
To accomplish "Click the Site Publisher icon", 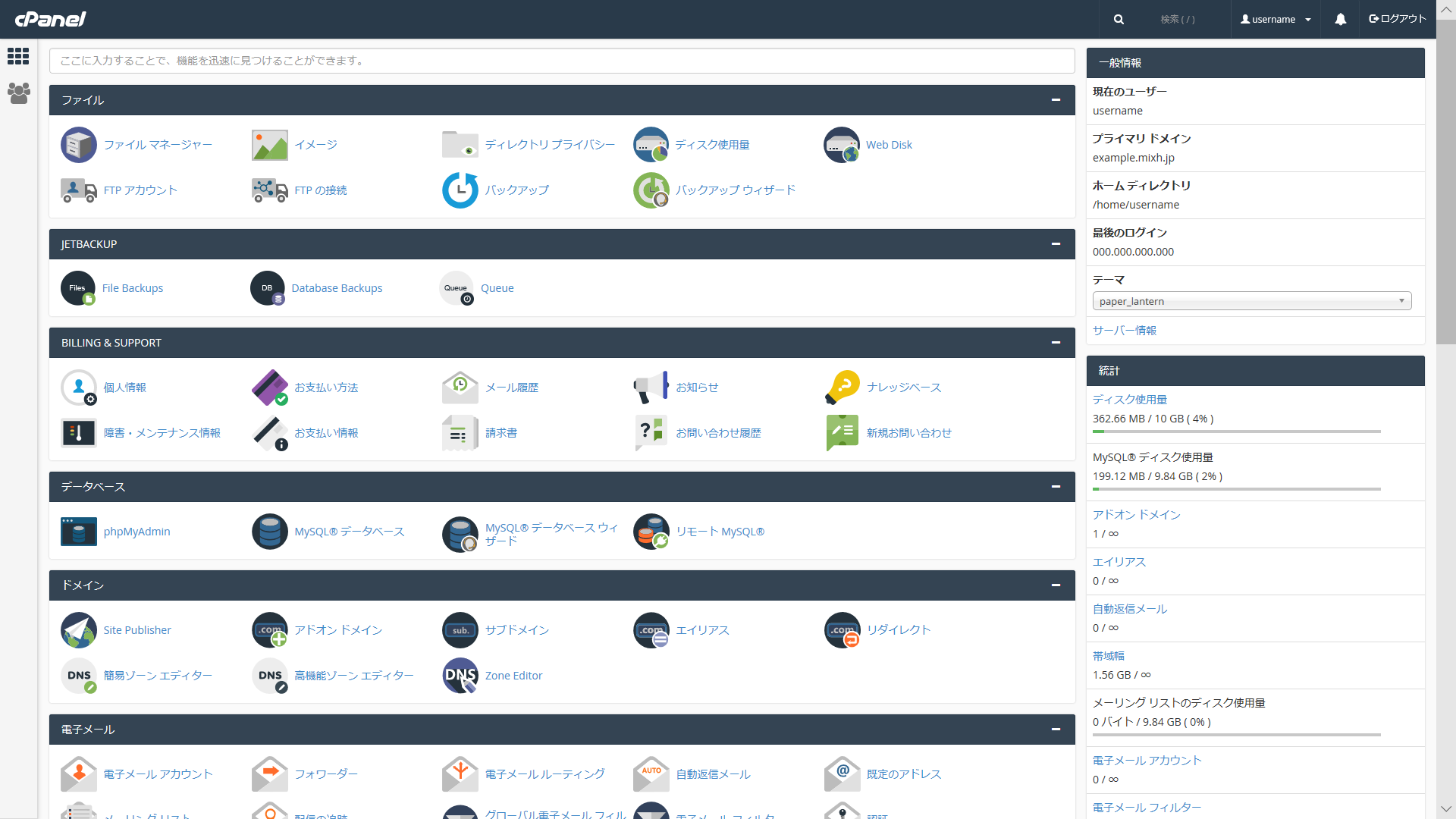I will (x=79, y=630).
